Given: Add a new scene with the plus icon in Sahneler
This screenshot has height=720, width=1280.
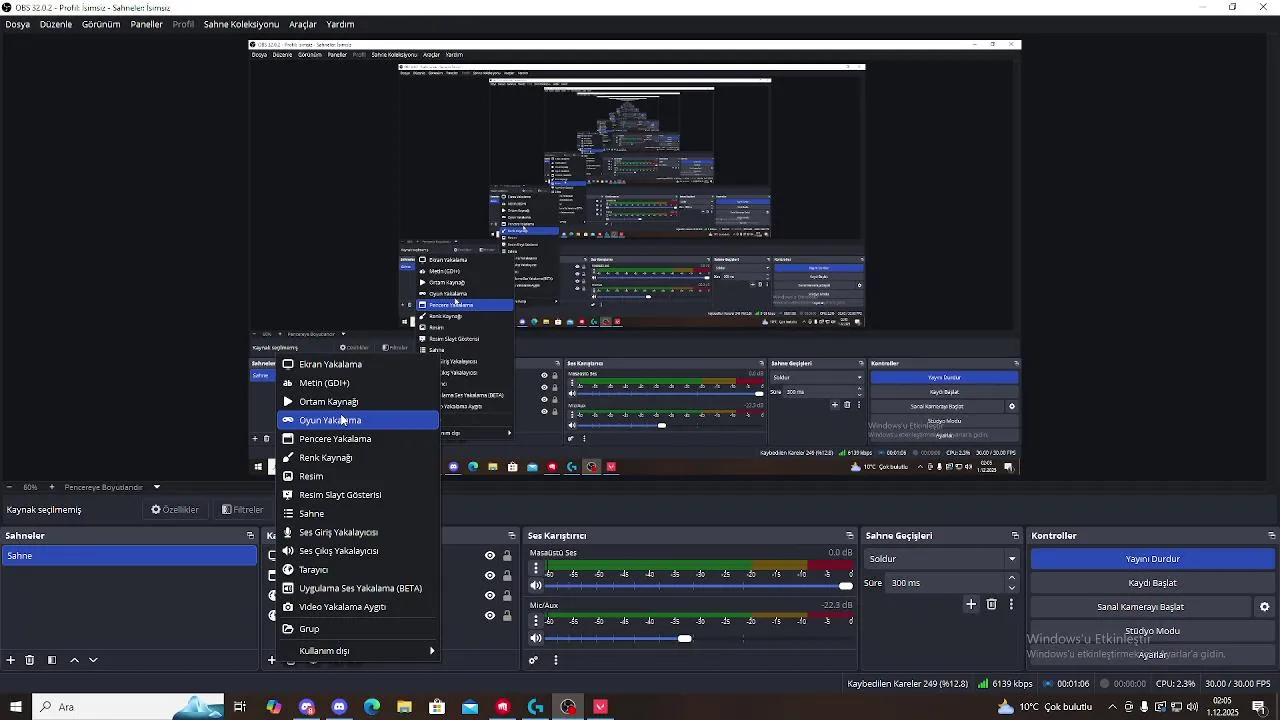Looking at the screenshot, I should pyautogui.click(x=10, y=660).
